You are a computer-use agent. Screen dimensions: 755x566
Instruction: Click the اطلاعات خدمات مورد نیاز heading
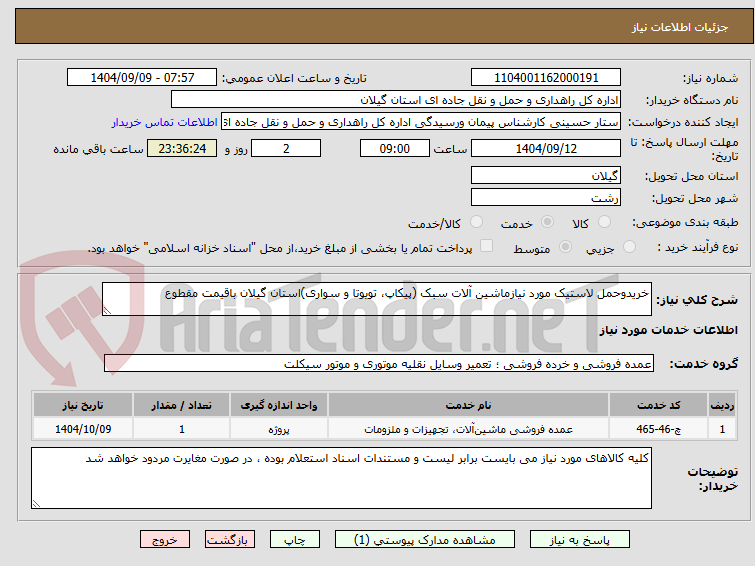[668, 330]
